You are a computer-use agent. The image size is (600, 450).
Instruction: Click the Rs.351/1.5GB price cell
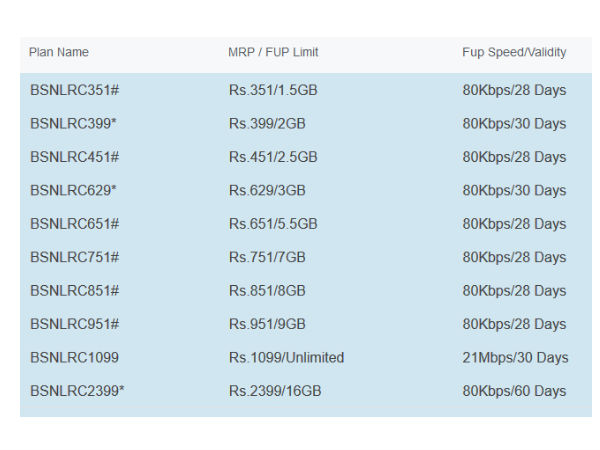(273, 90)
